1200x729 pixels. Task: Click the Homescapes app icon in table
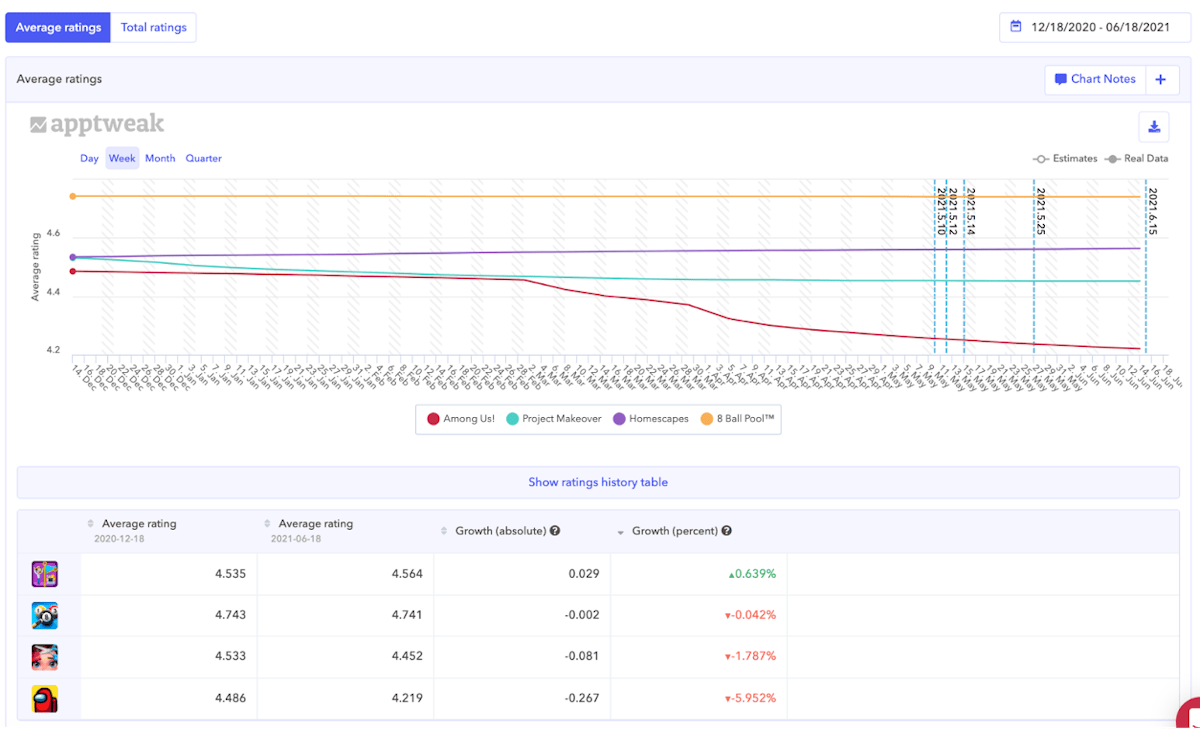coord(44,574)
